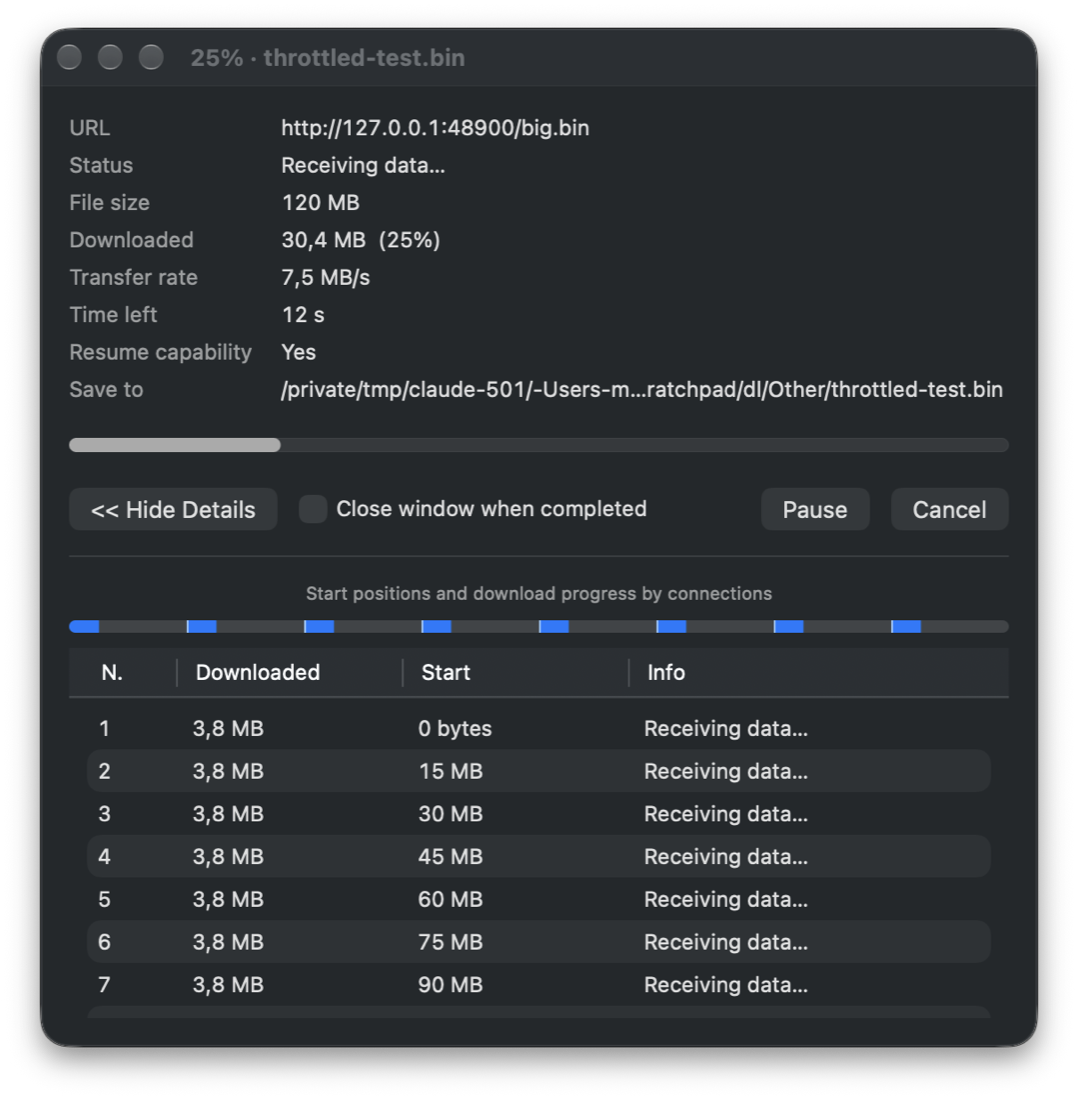Click connection number 4 cell
The height and width of the screenshot is (1100, 1078).
tap(105, 857)
